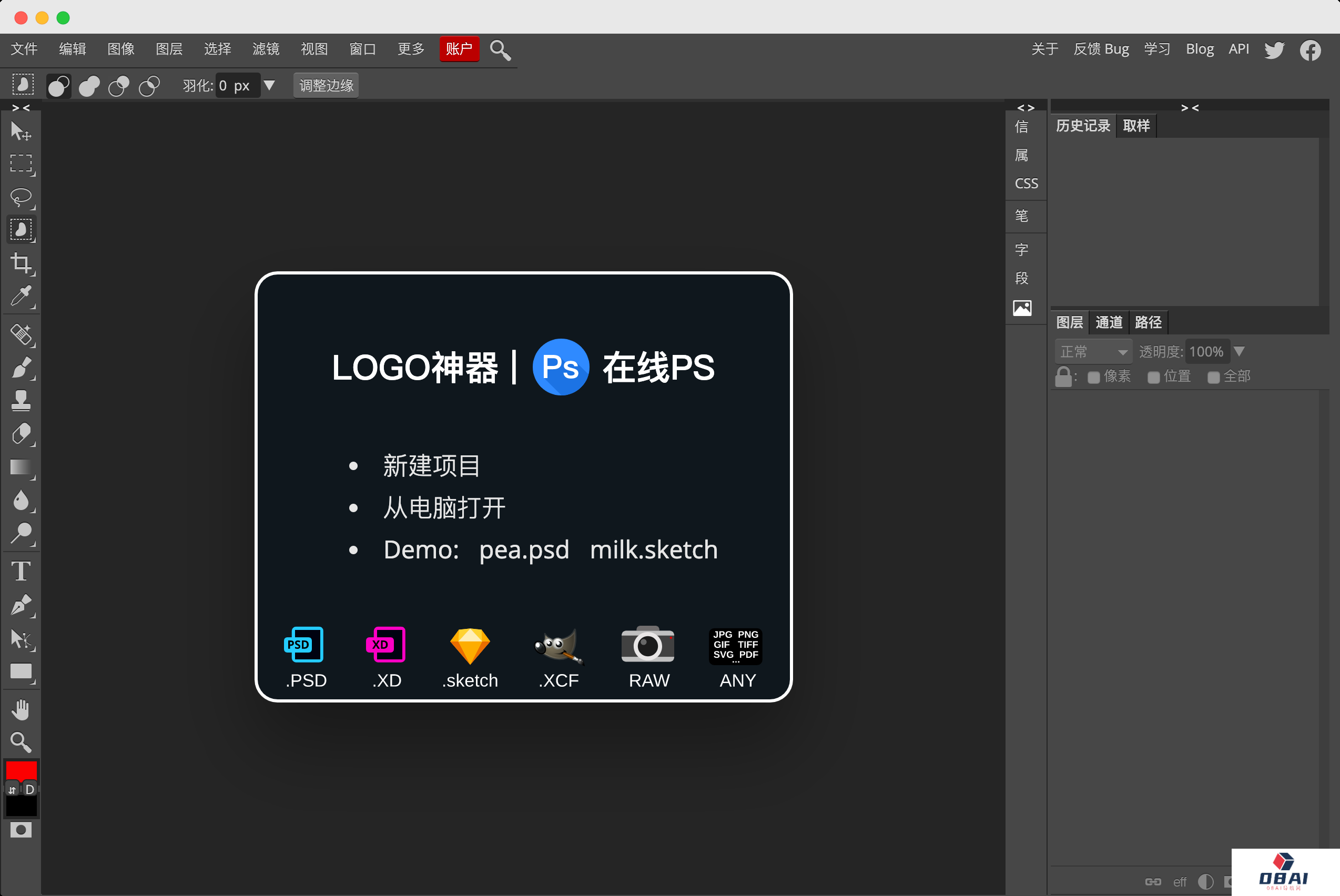Set selection mode to new selection
Viewport: 1340px width, 896px height.
click(x=59, y=86)
